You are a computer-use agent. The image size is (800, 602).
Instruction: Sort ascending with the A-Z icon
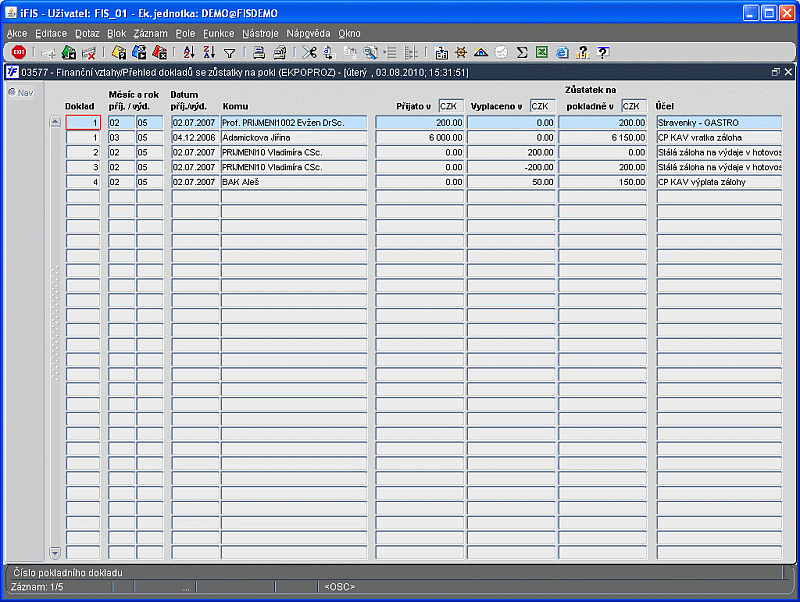pyautogui.click(x=189, y=52)
